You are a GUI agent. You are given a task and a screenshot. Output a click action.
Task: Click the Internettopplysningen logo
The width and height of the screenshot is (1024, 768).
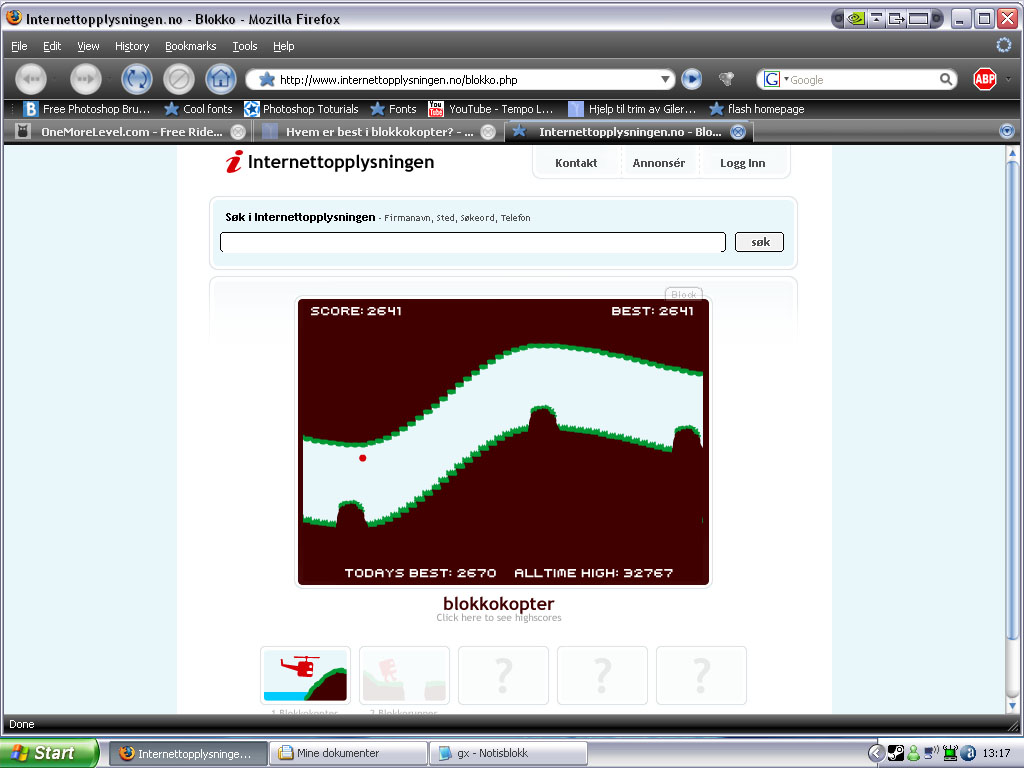click(x=330, y=162)
